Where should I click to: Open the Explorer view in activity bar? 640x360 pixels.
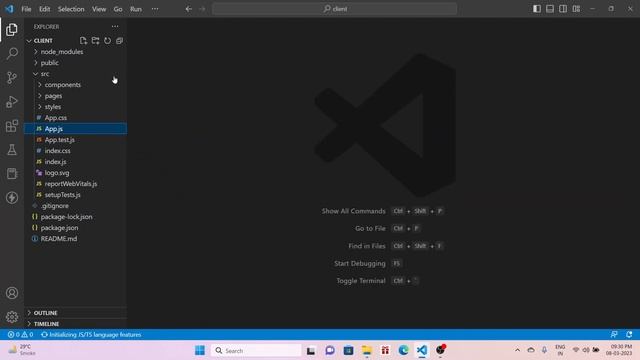coord(12,29)
